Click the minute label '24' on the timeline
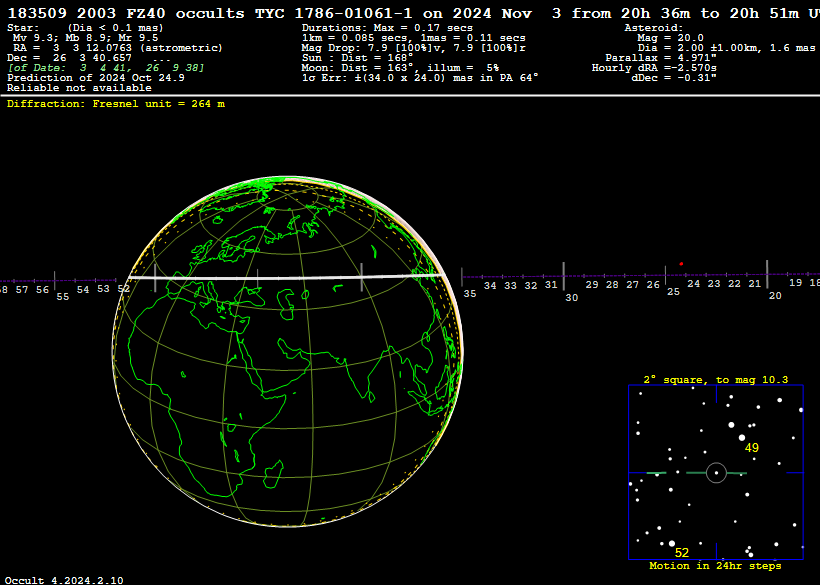 [x=693, y=283]
